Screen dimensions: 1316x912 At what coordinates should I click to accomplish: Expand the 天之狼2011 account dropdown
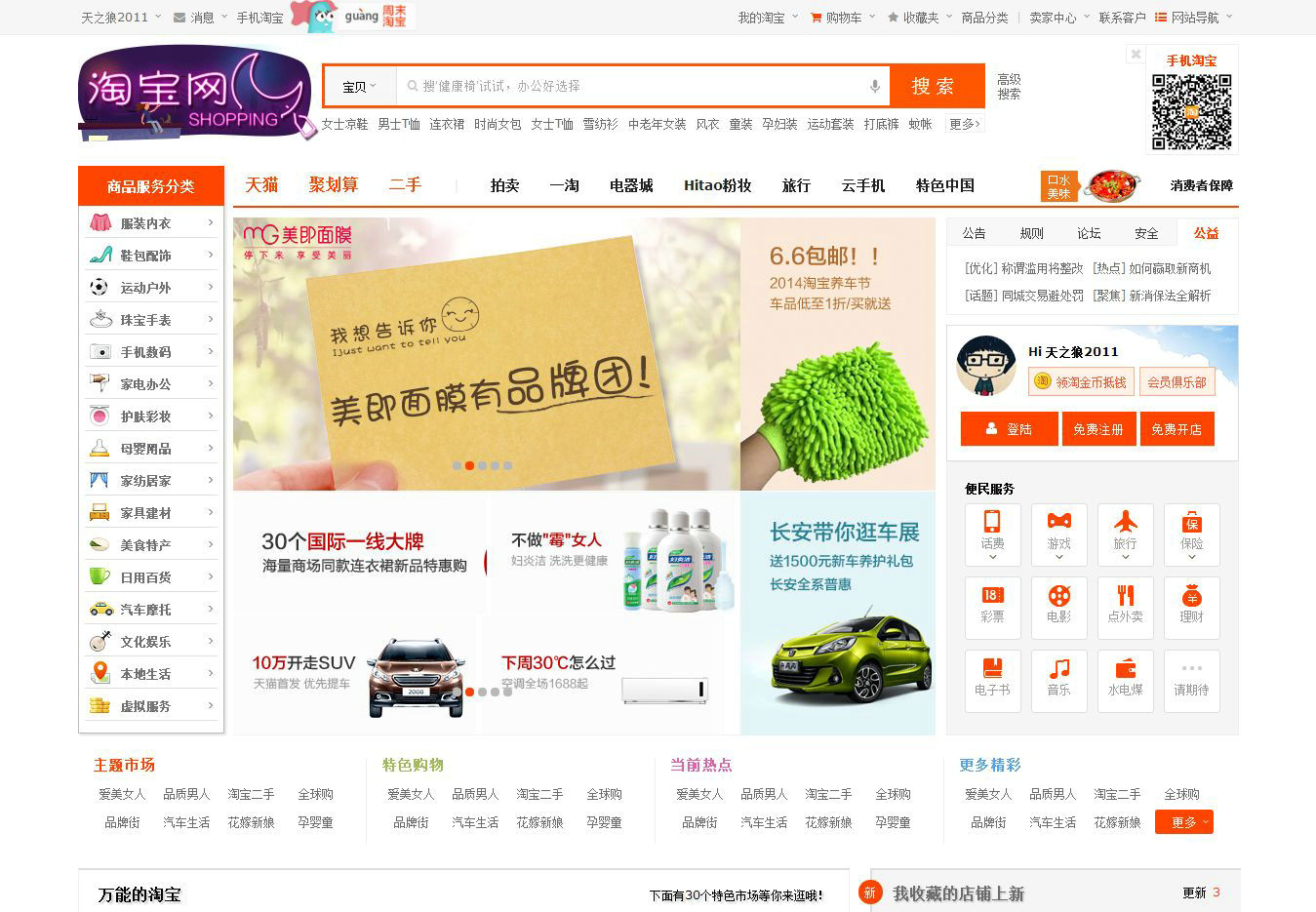pyautogui.click(x=121, y=18)
